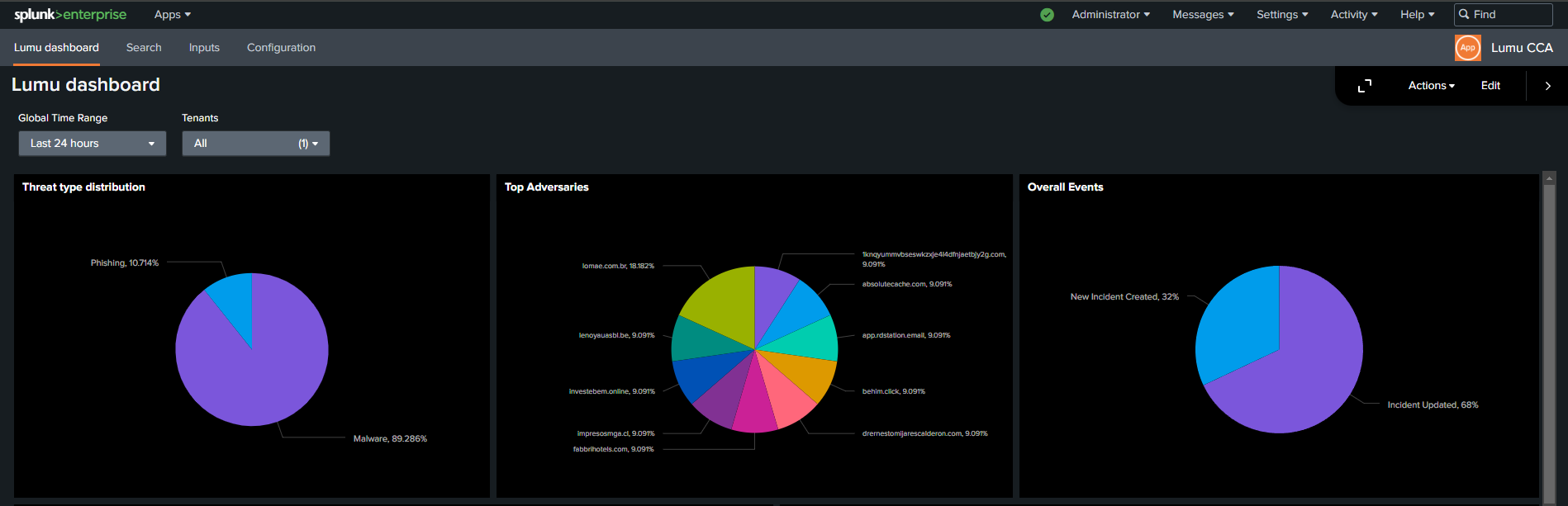
Task: Open the Configuration tab
Action: coord(281,48)
